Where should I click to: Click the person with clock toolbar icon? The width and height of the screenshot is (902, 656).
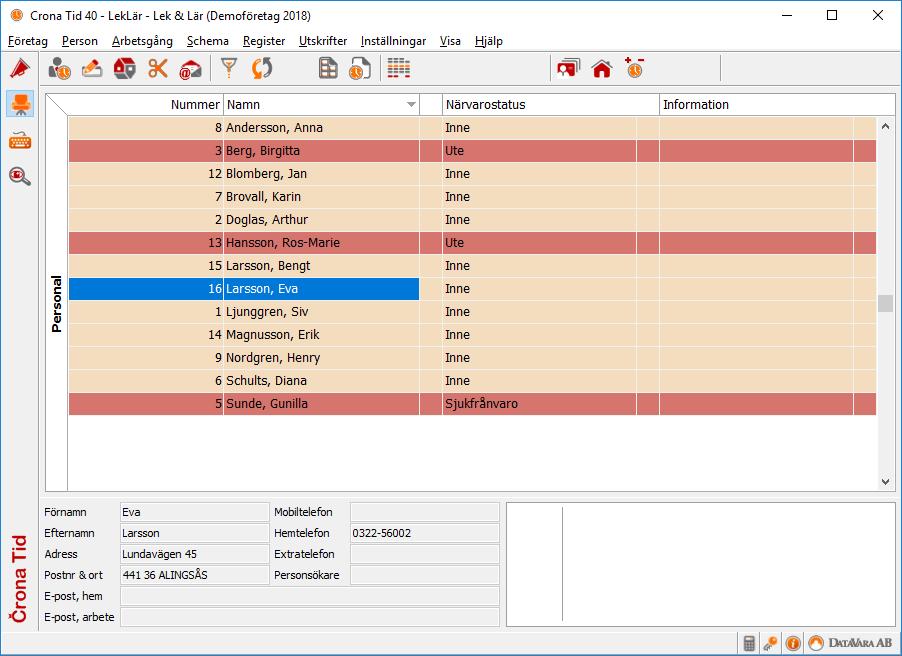pos(59,68)
